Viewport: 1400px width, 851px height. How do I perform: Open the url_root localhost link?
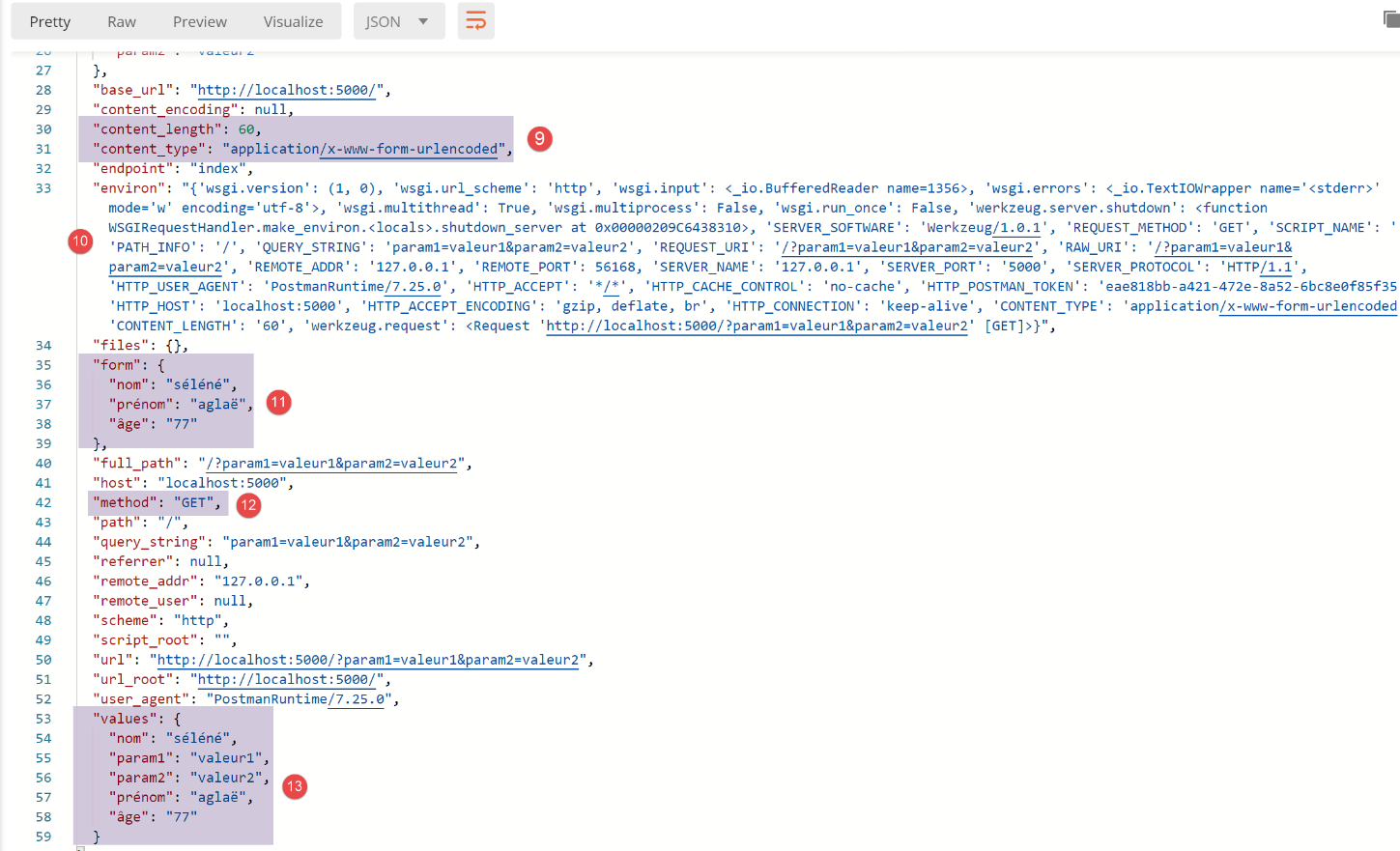(286, 679)
